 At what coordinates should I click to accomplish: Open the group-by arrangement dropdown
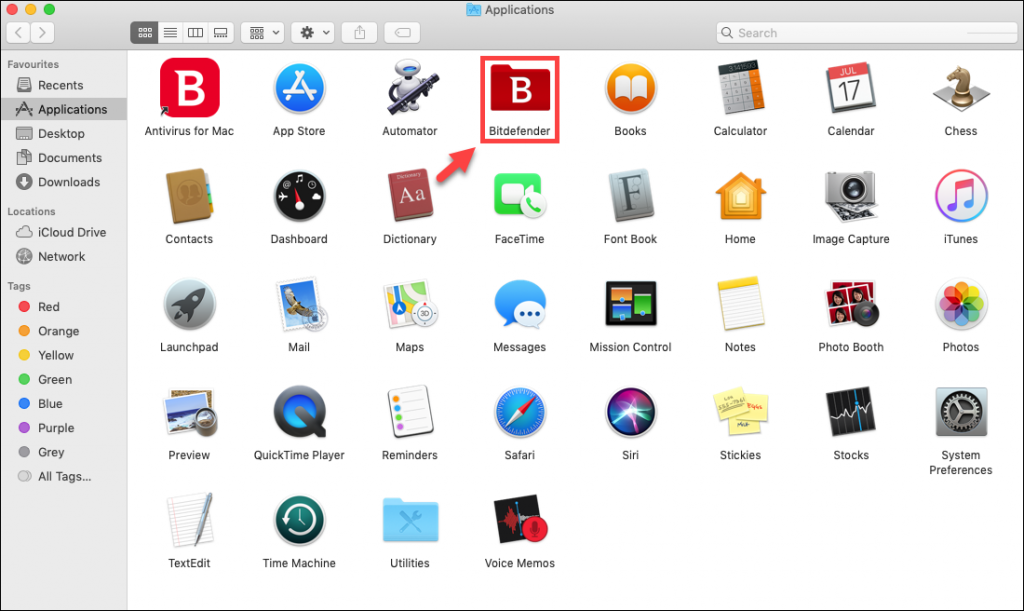pyautogui.click(x=264, y=33)
